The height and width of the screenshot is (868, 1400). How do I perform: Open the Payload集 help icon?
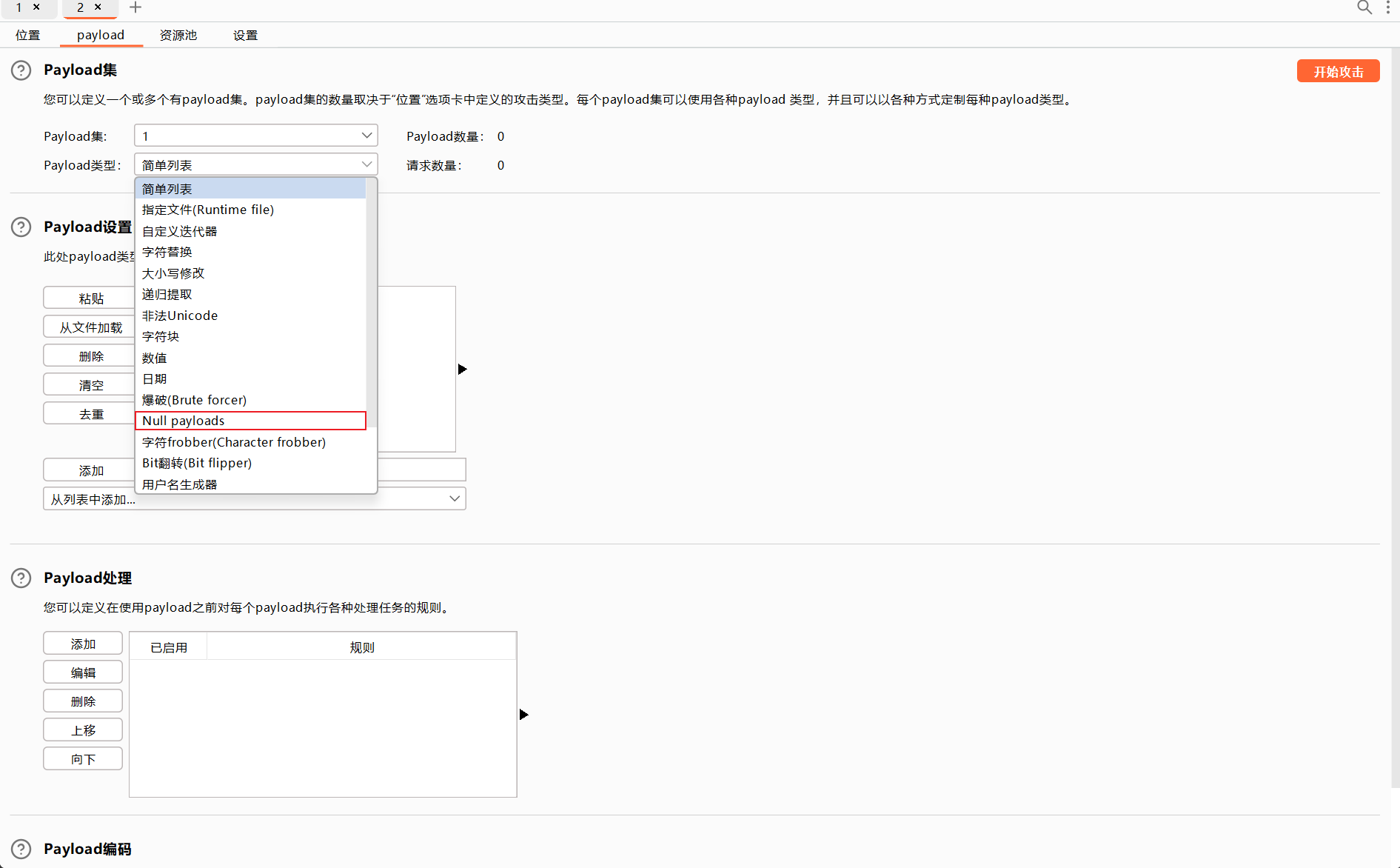pyautogui.click(x=21, y=70)
